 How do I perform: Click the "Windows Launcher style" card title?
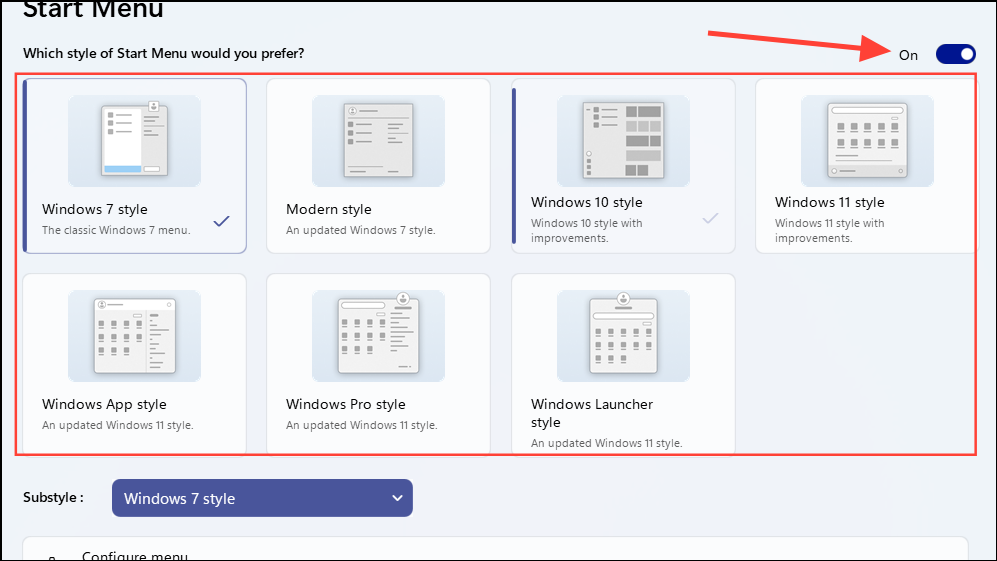pos(592,413)
